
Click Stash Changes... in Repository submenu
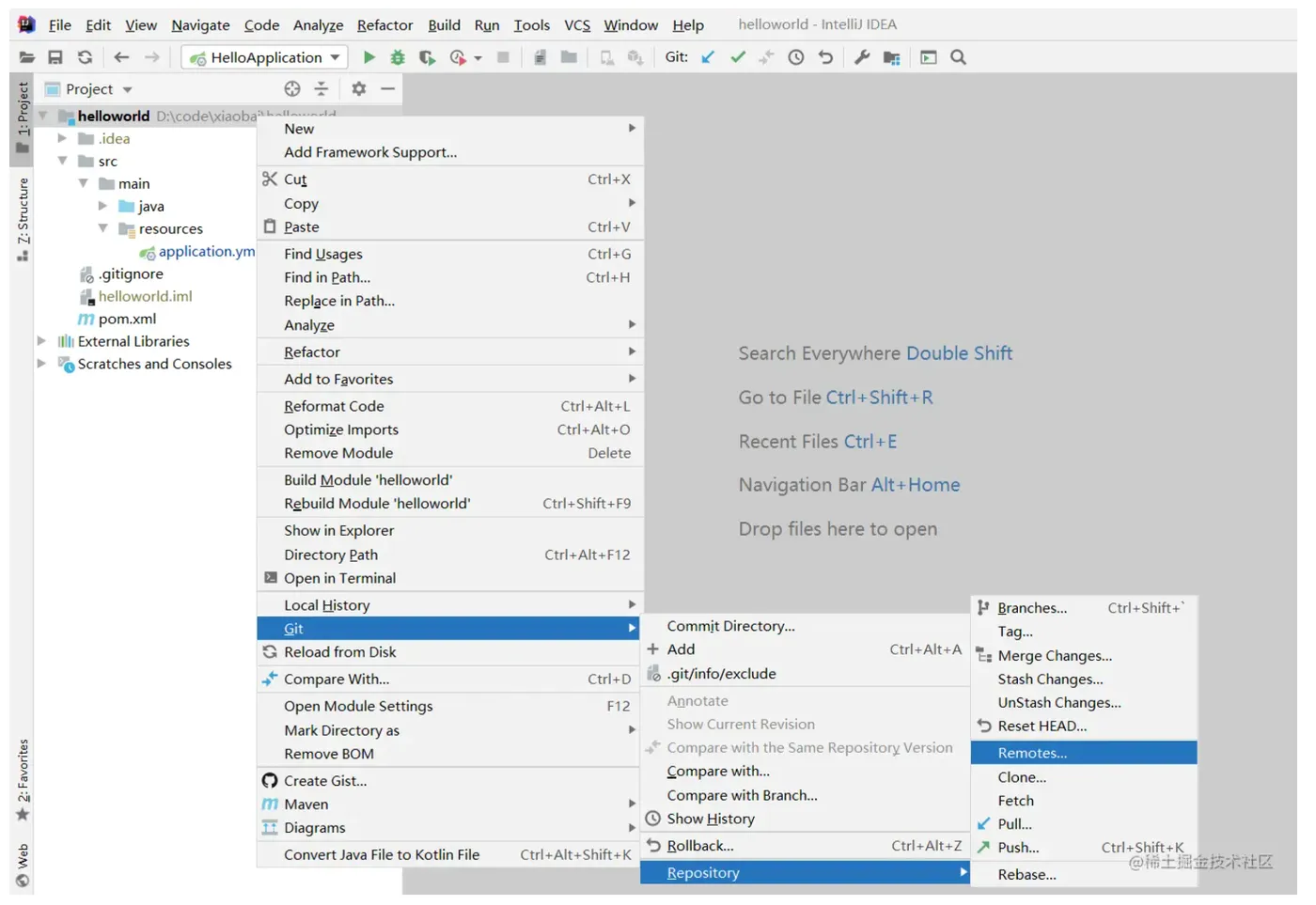(x=1084, y=679)
